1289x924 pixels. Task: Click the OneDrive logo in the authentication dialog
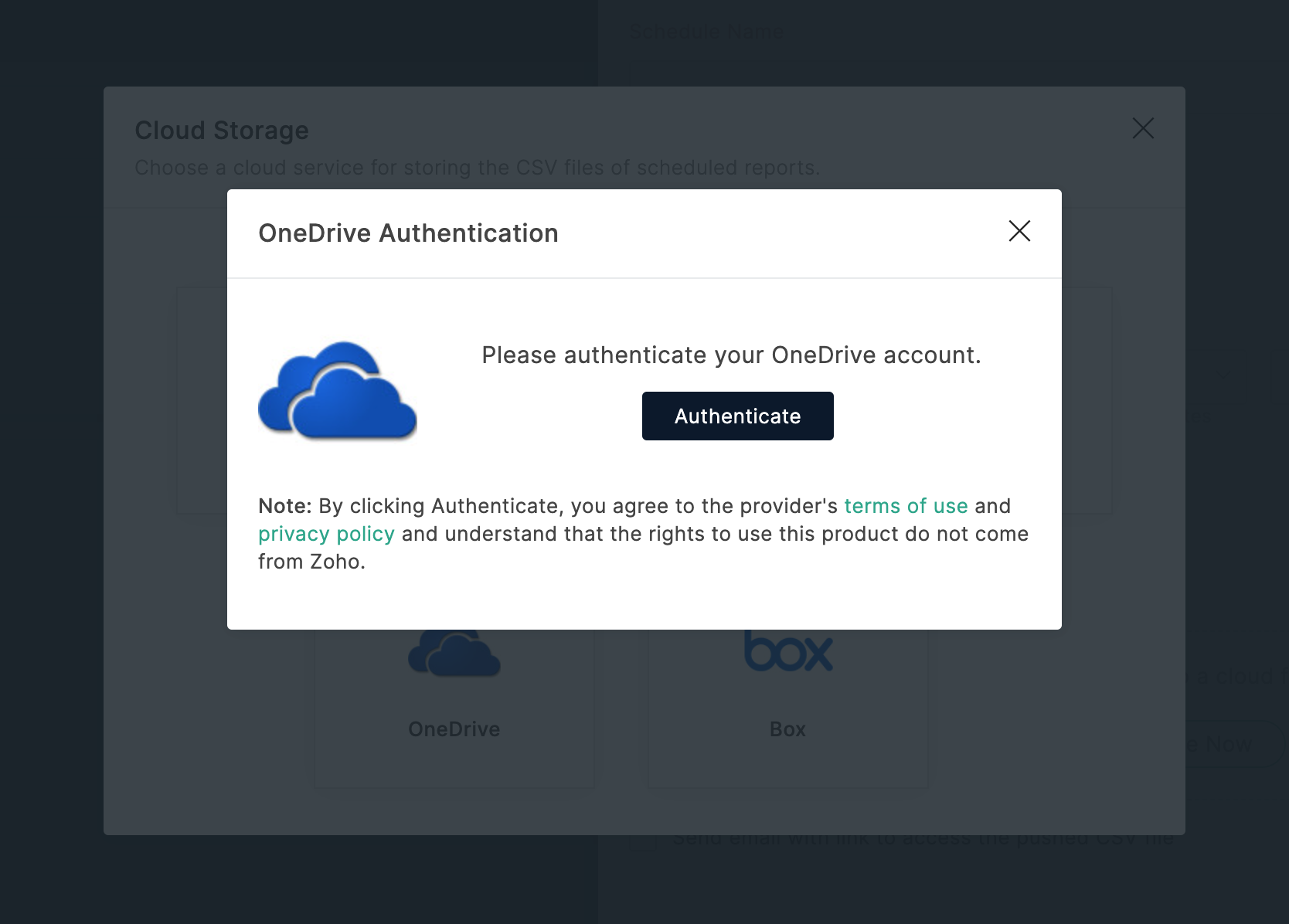[338, 390]
